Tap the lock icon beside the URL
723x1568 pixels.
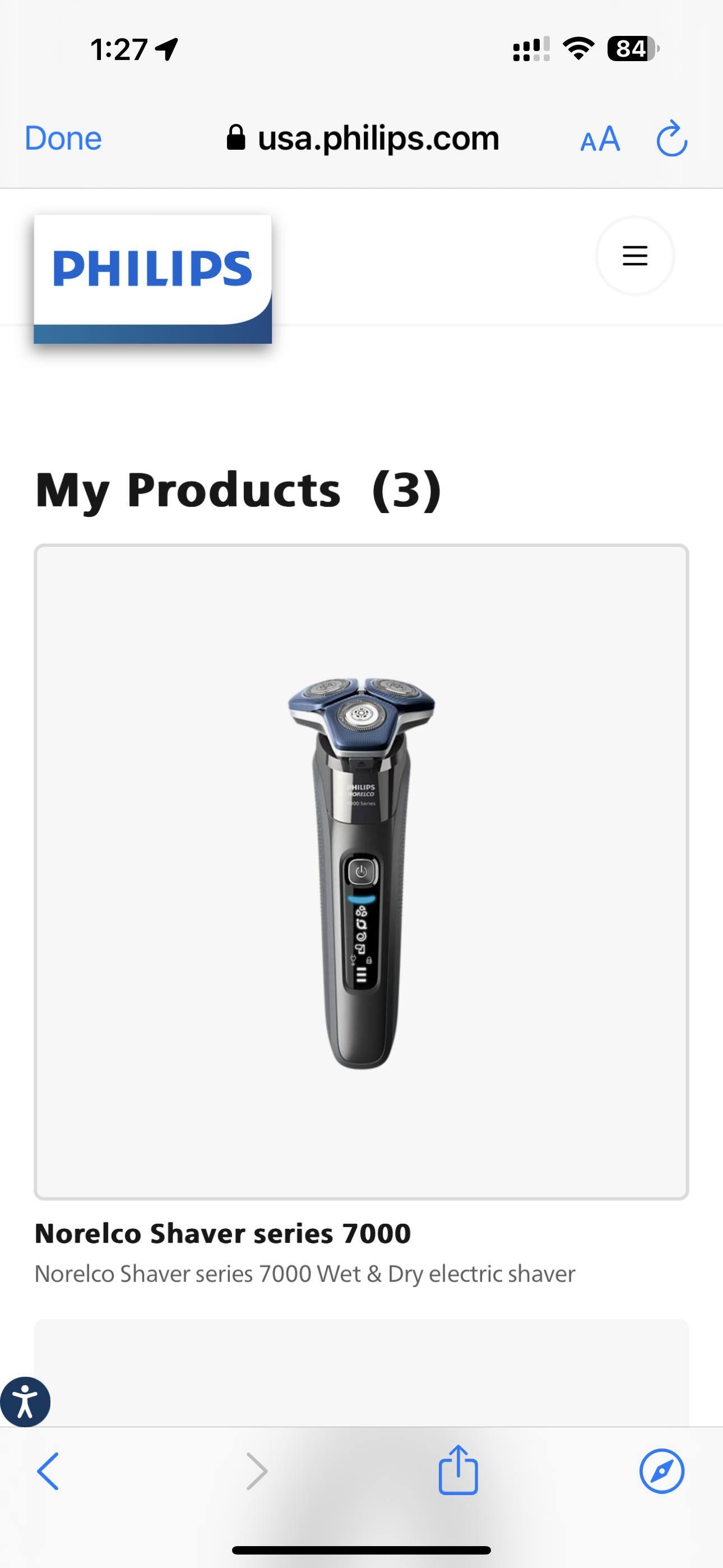(x=235, y=137)
